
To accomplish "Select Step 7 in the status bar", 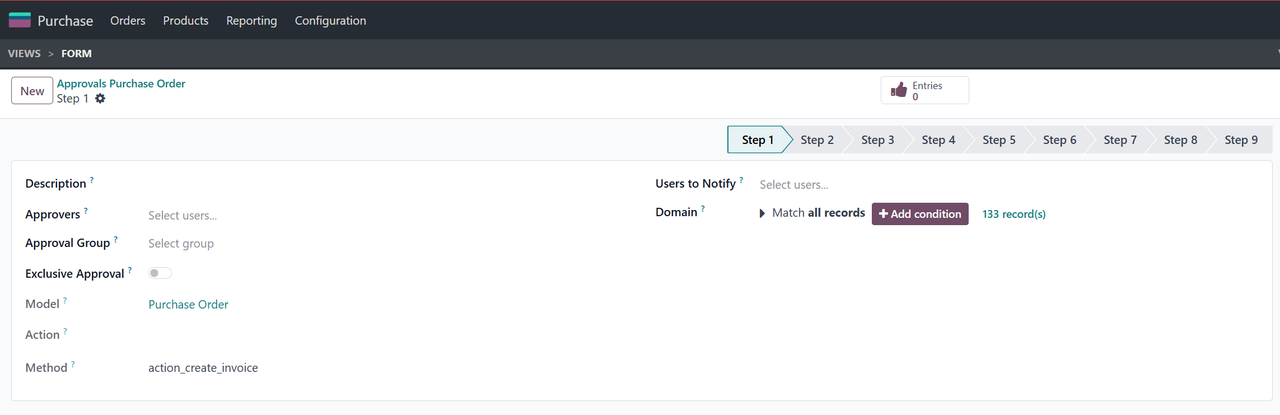I will click(1120, 140).
